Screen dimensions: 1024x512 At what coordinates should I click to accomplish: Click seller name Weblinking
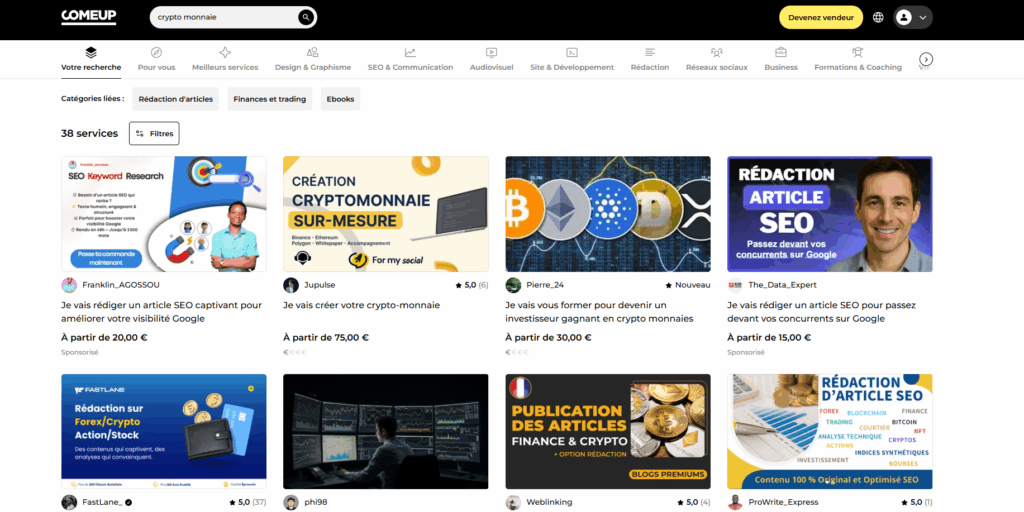[549, 503]
